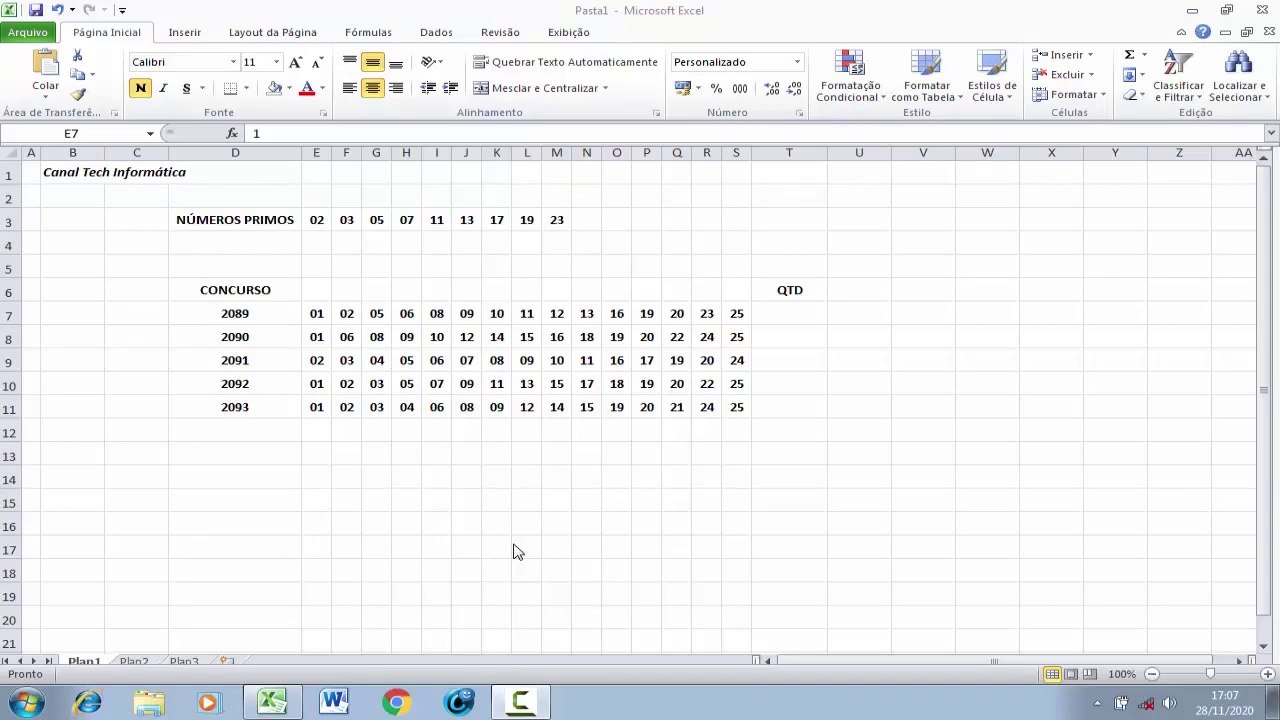Viewport: 1280px width, 720px height.
Task: Switch to the Inserir ribbon tab
Action: pos(184,32)
